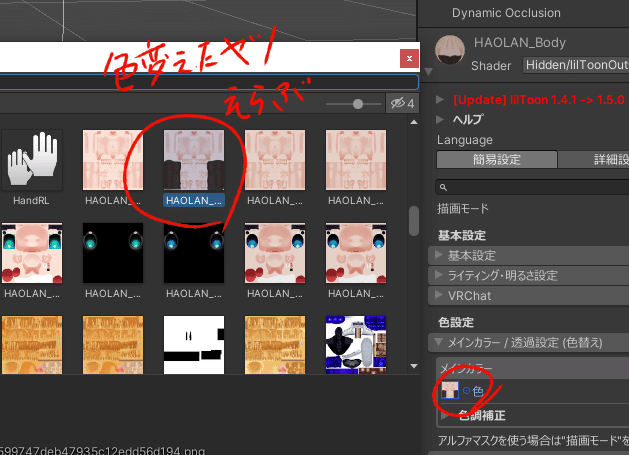
Task: Switch to 簡易設定 tab
Action: pyautogui.click(x=497, y=160)
